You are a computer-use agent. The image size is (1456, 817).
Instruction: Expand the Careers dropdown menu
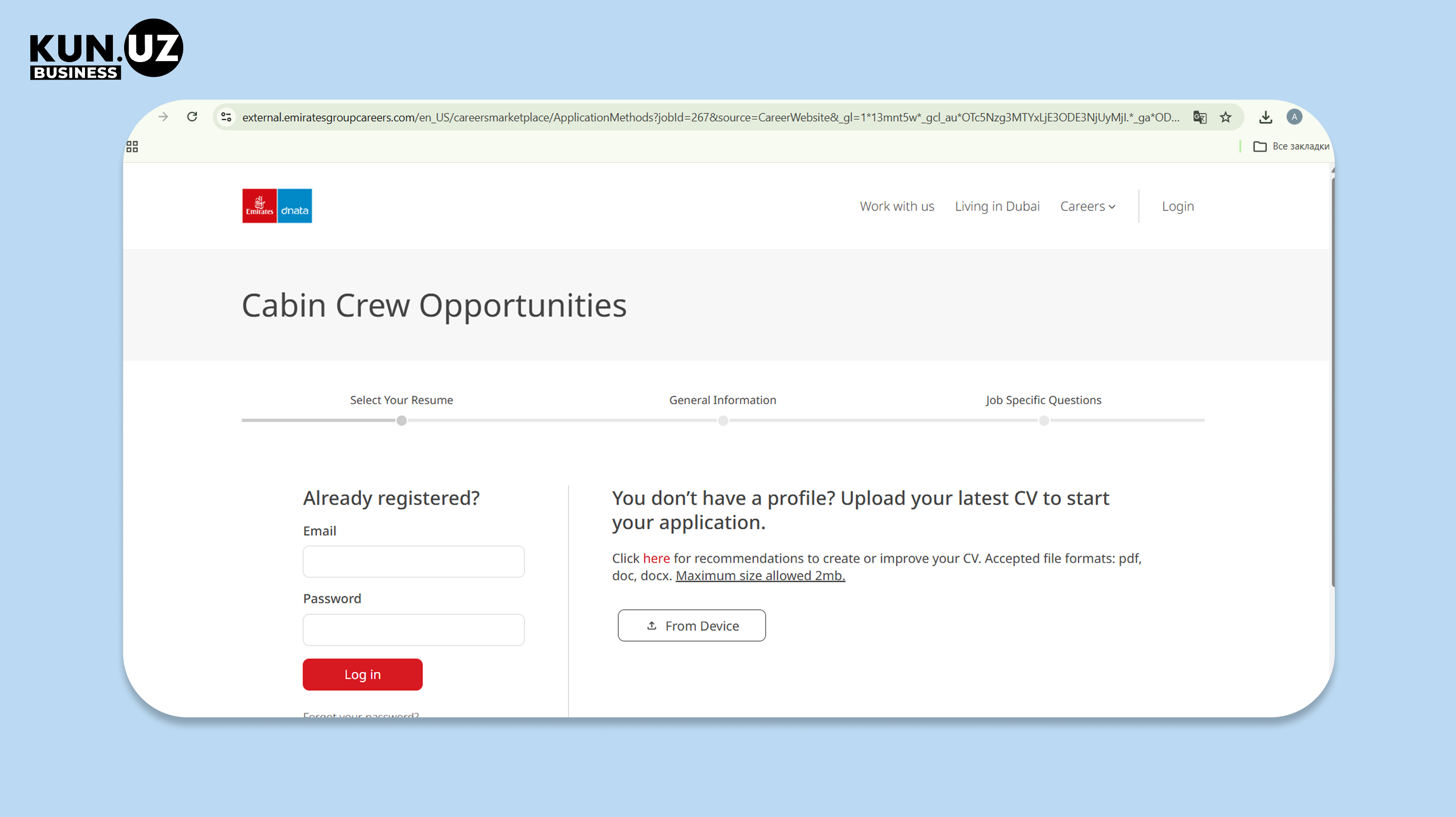(1088, 206)
